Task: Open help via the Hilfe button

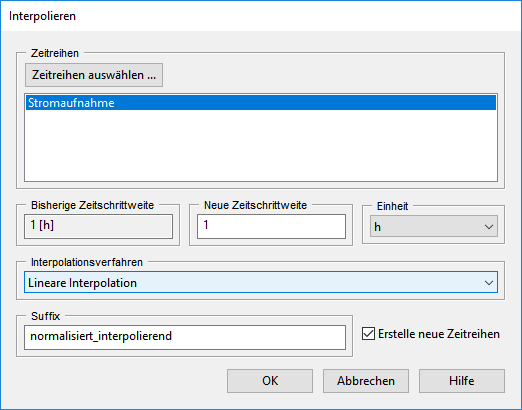Action: pyautogui.click(x=462, y=381)
